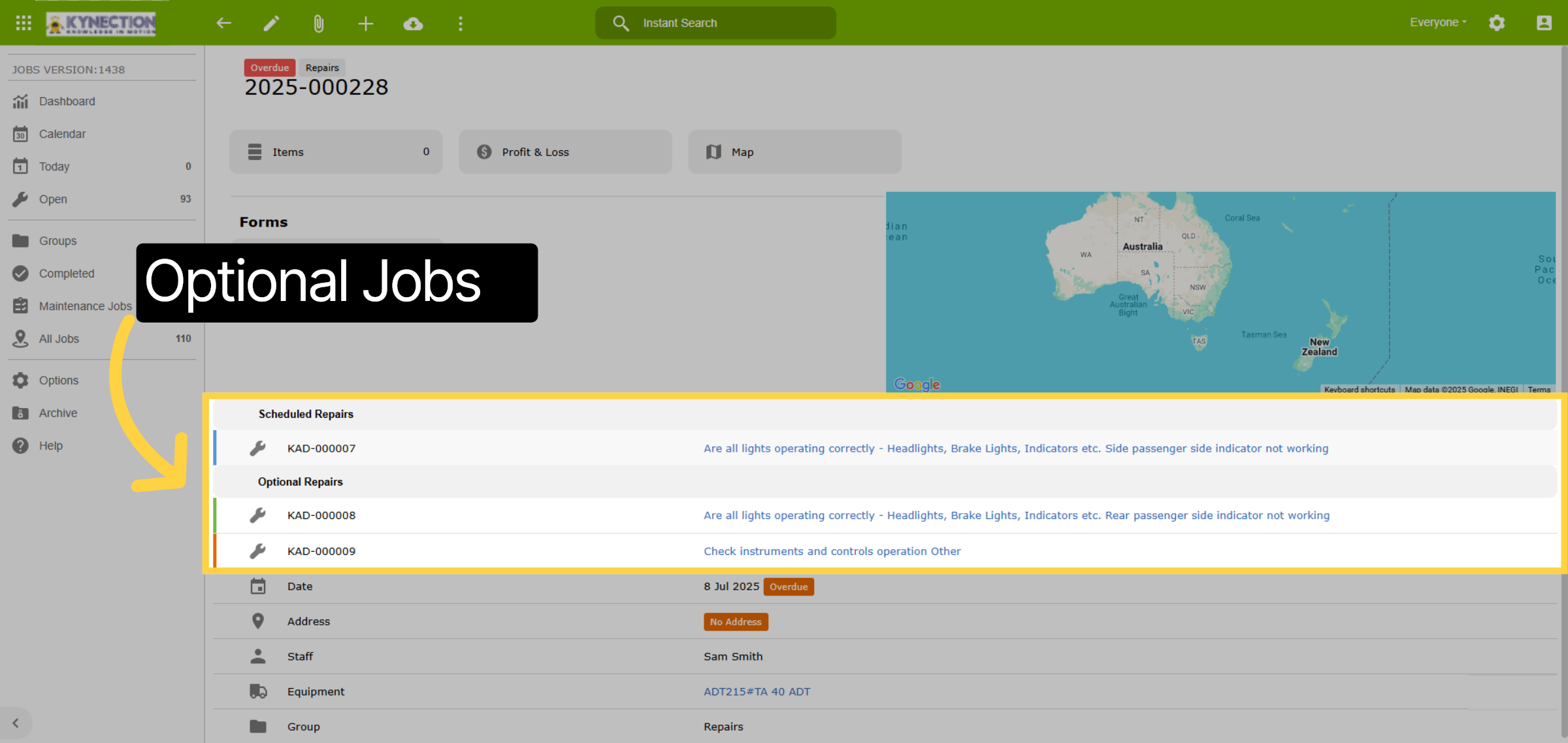The width and height of the screenshot is (1568, 743).
Task: Click the Australia map thumbnail
Action: (1220, 292)
